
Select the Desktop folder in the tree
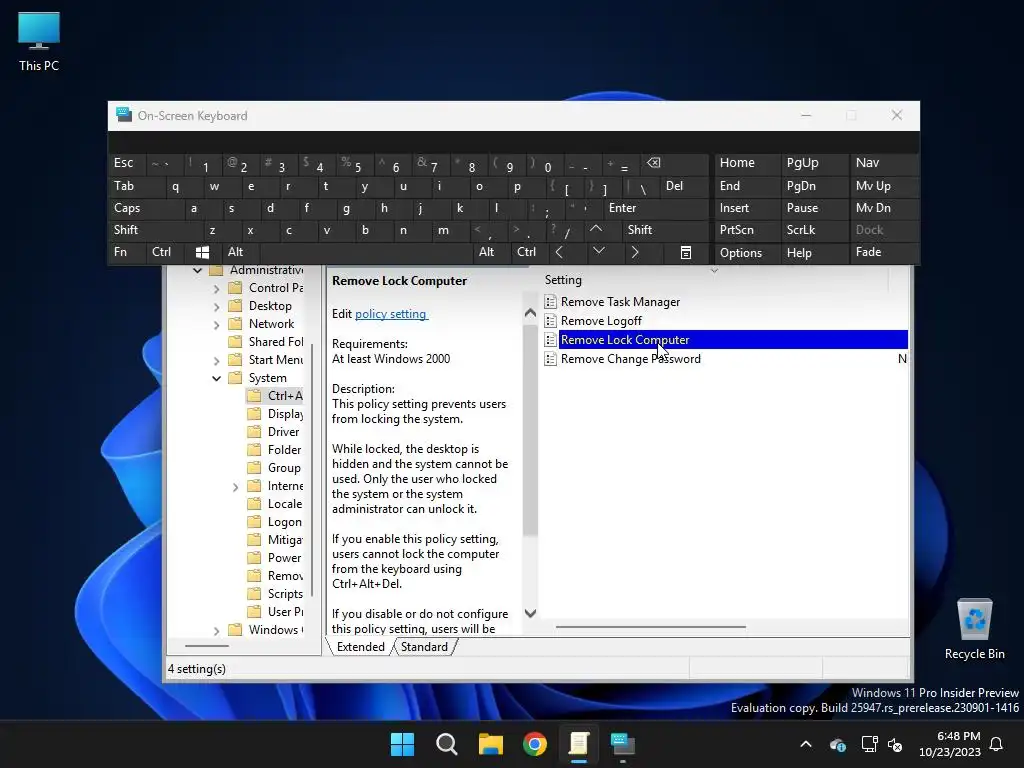click(x=270, y=306)
